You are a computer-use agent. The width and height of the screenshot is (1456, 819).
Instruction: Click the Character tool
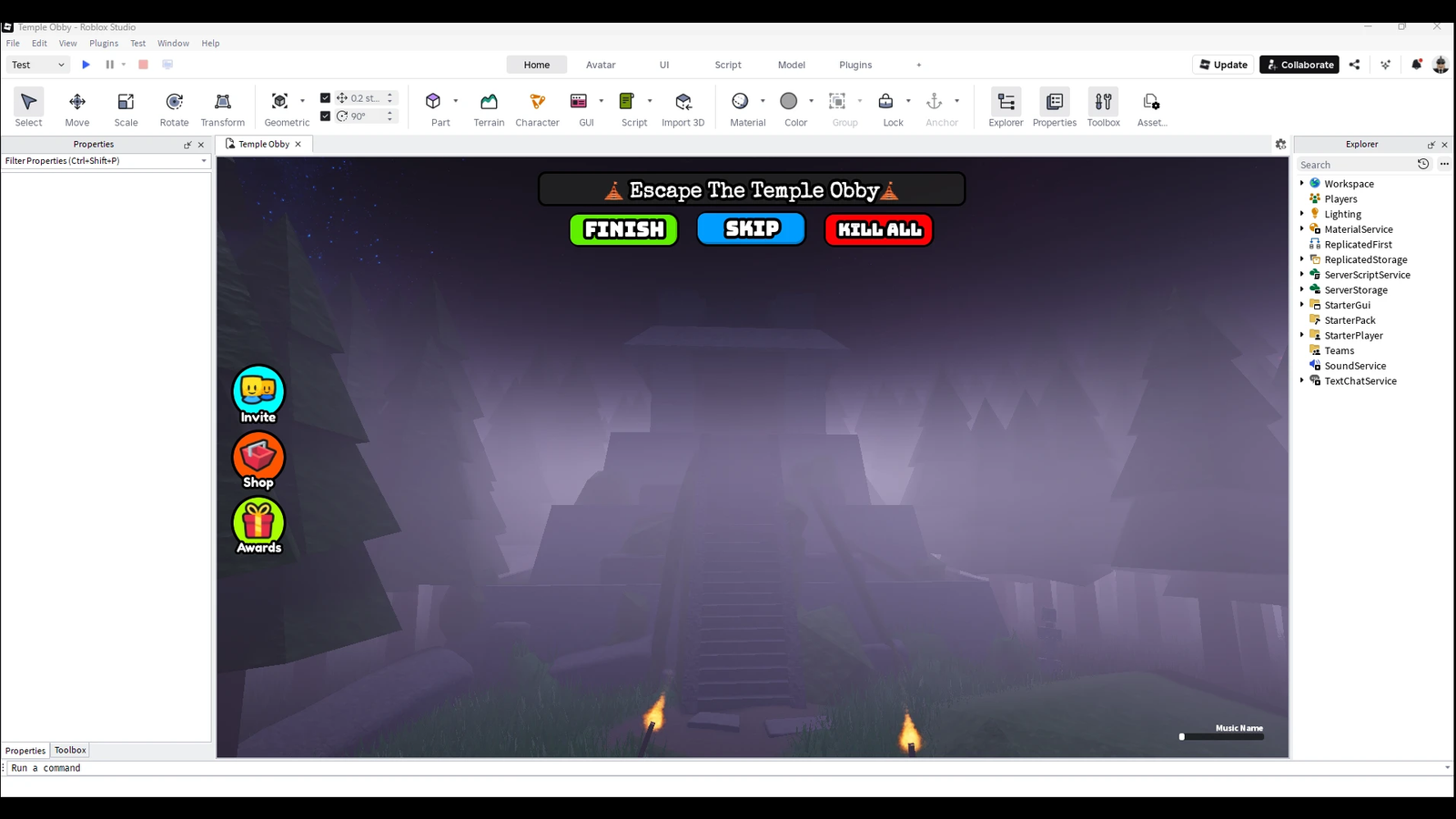[537, 107]
